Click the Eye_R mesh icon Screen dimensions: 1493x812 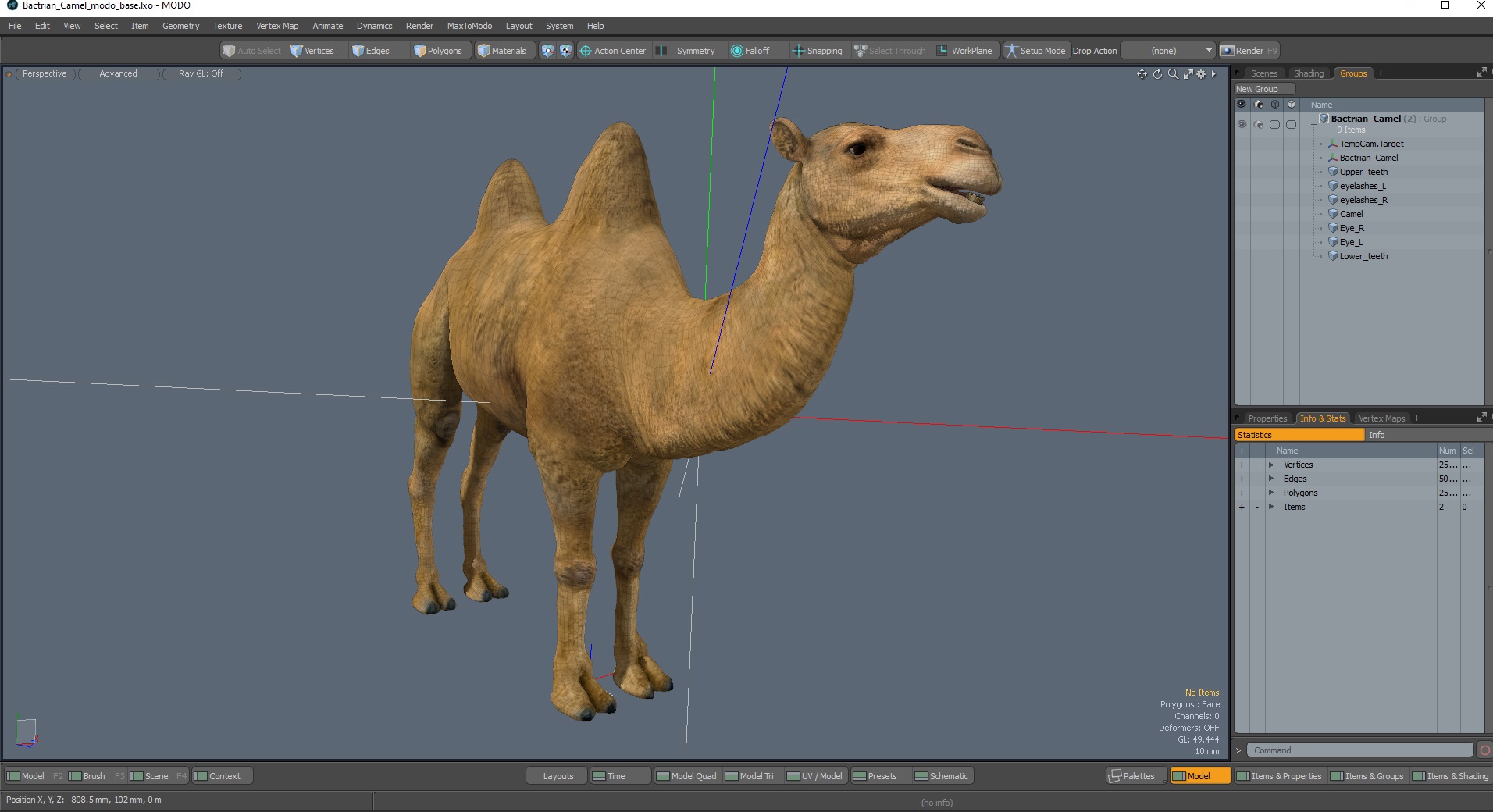pyautogui.click(x=1334, y=228)
